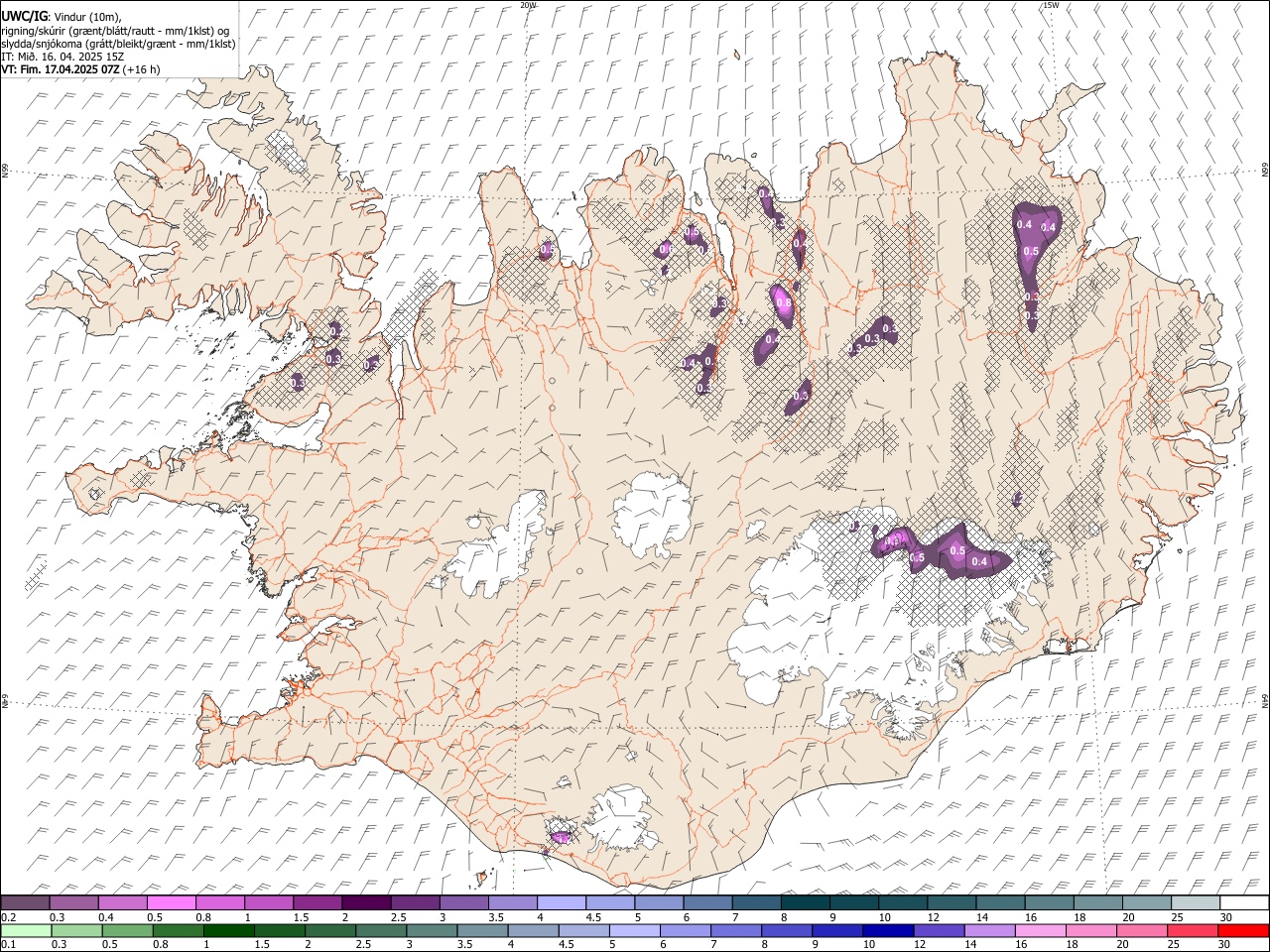Click the snow legend swatch labeled 12
The image size is (1270, 952).
(952, 902)
